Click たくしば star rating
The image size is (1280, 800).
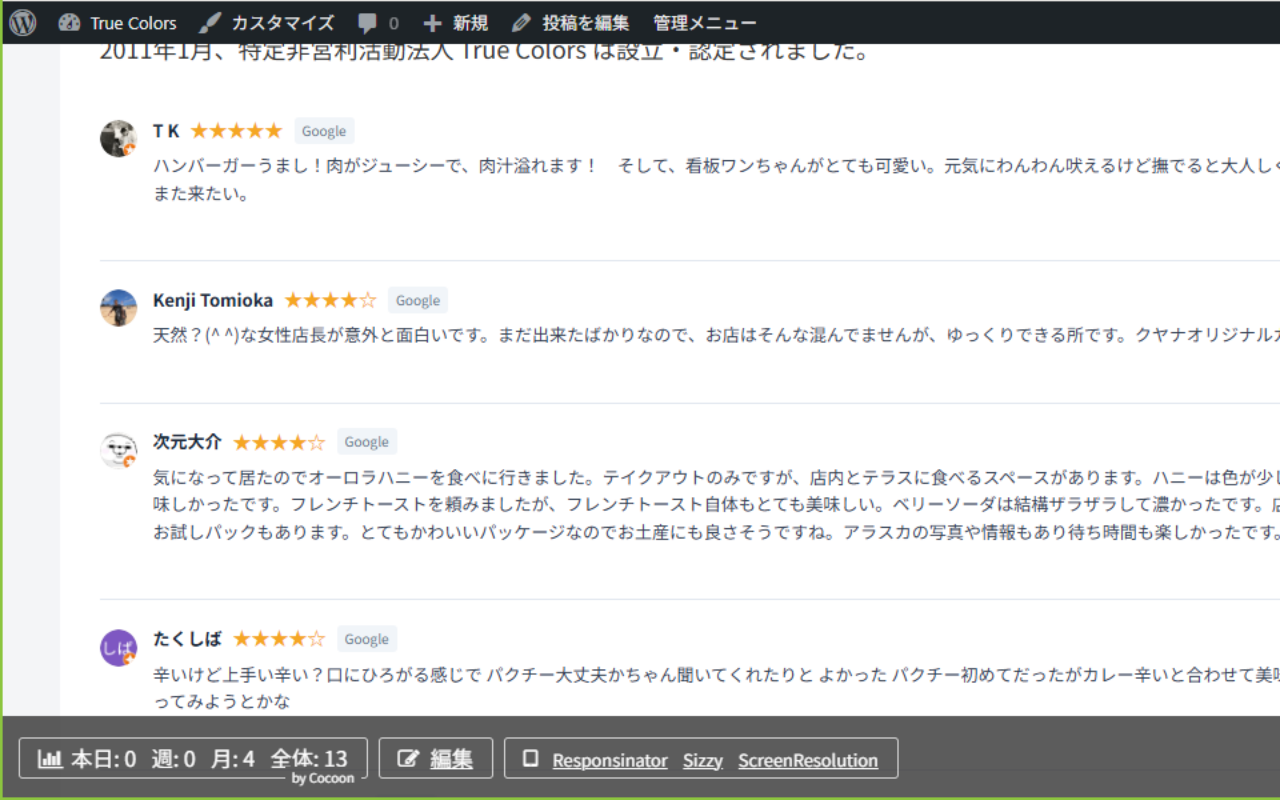coord(279,639)
